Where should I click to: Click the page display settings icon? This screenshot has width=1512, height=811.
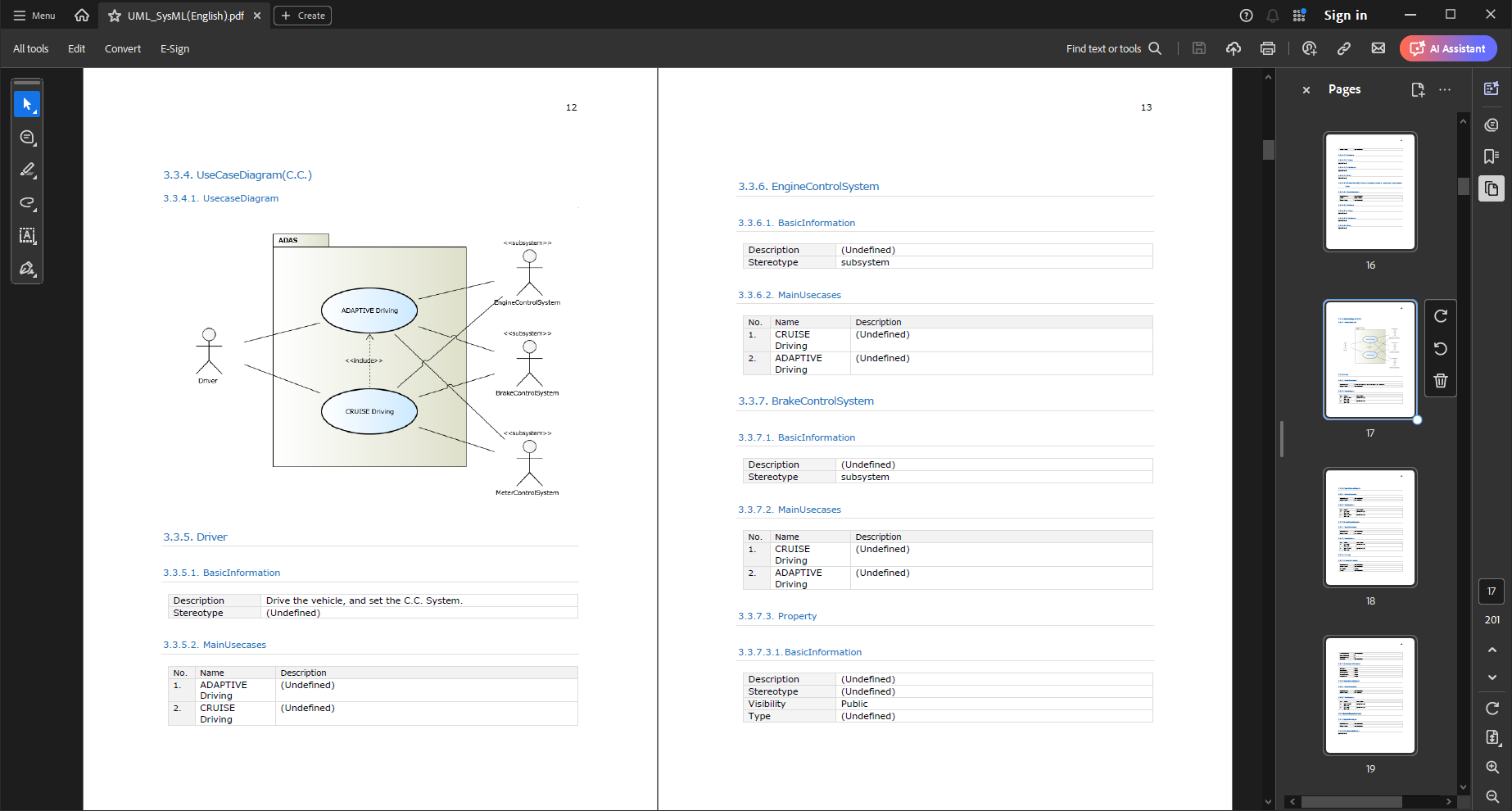[1492, 738]
